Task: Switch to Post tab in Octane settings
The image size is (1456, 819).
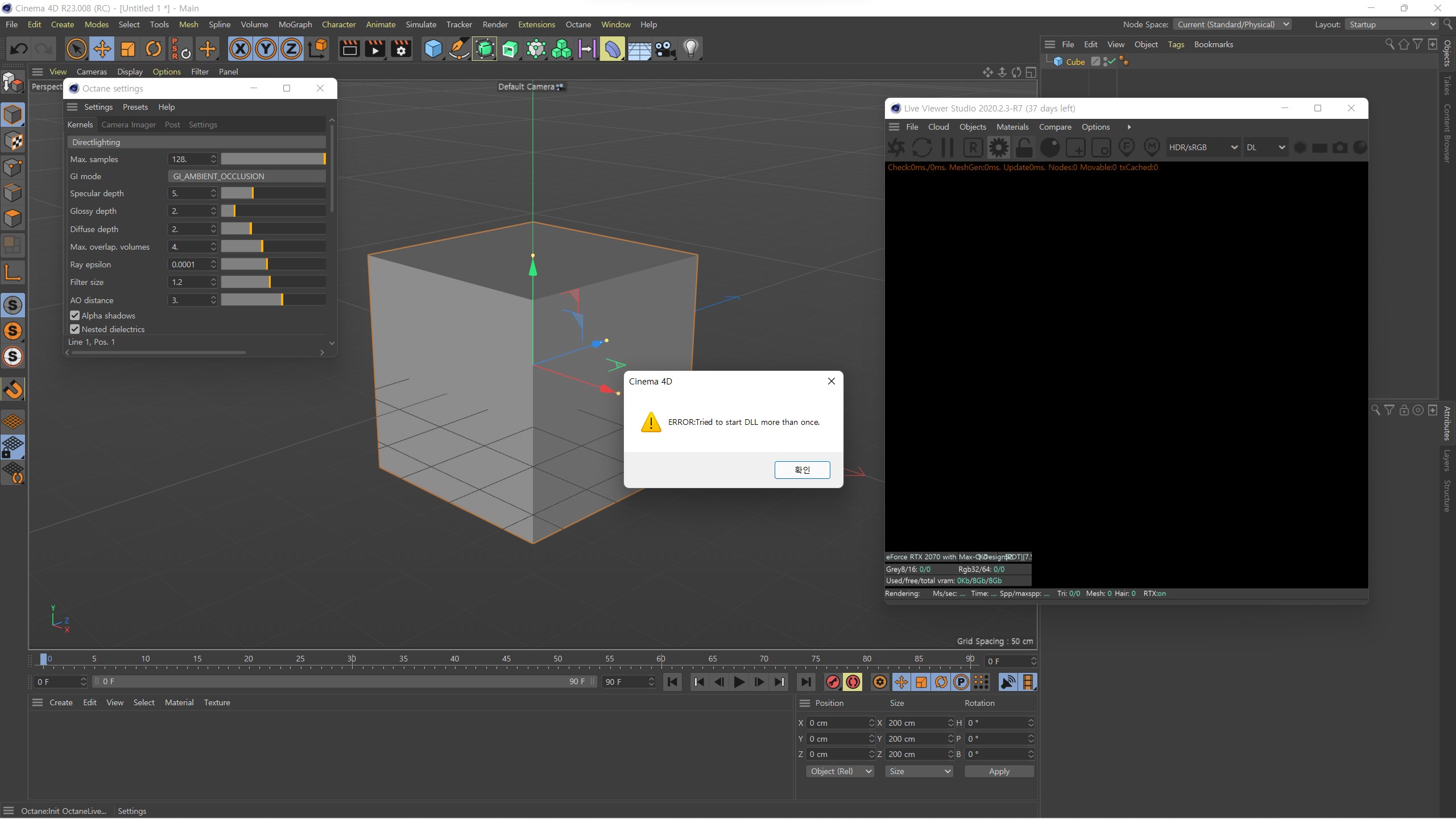Action: pyautogui.click(x=172, y=125)
